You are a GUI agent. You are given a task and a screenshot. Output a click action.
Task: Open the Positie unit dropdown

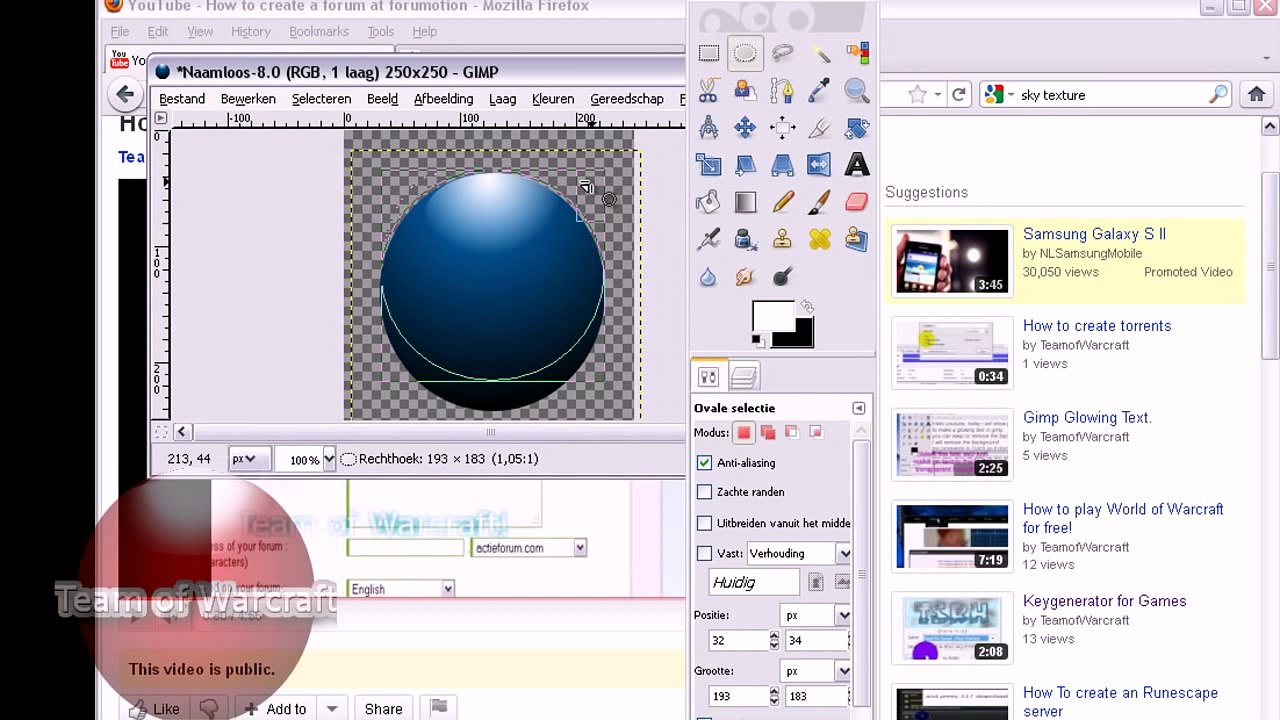point(816,615)
